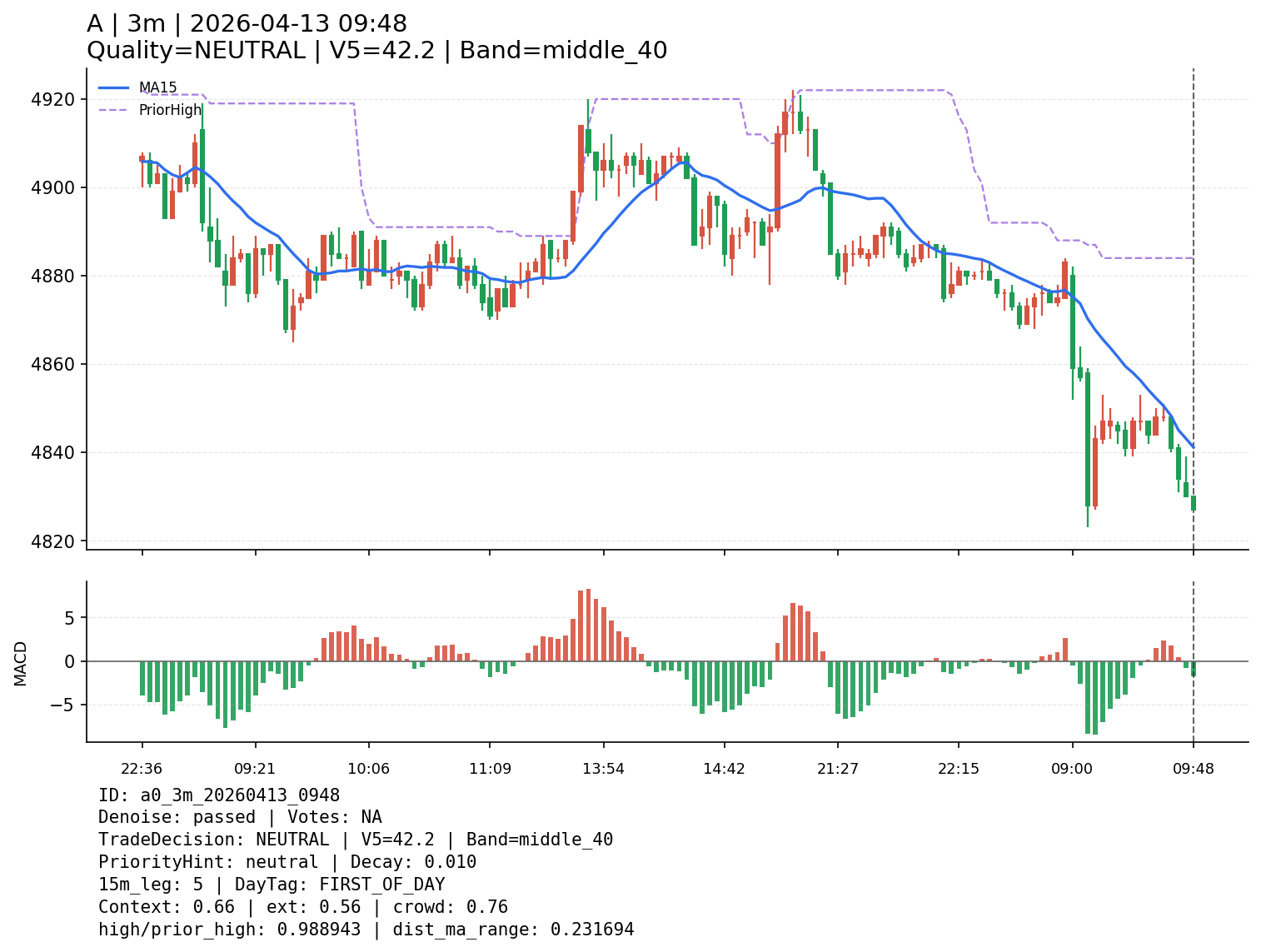Click the Denoise: passed text line
The image size is (1261, 952).
(x=240, y=818)
